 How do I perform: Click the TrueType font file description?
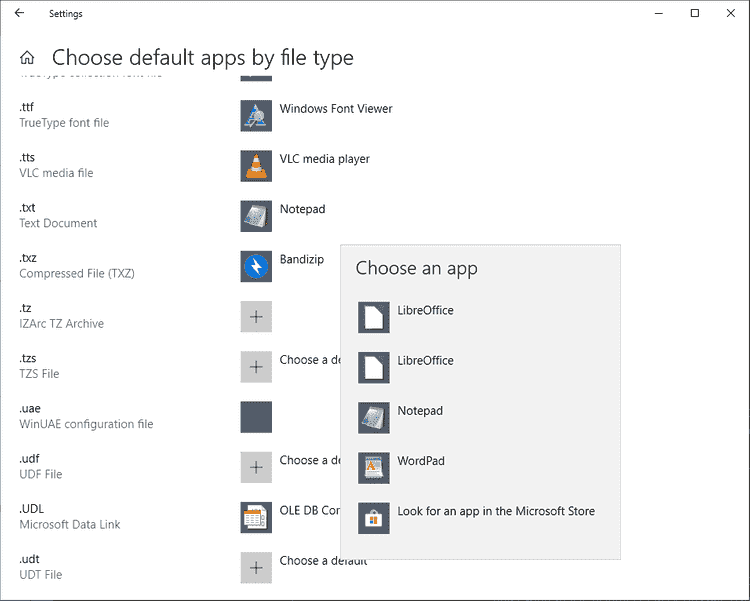pos(64,123)
